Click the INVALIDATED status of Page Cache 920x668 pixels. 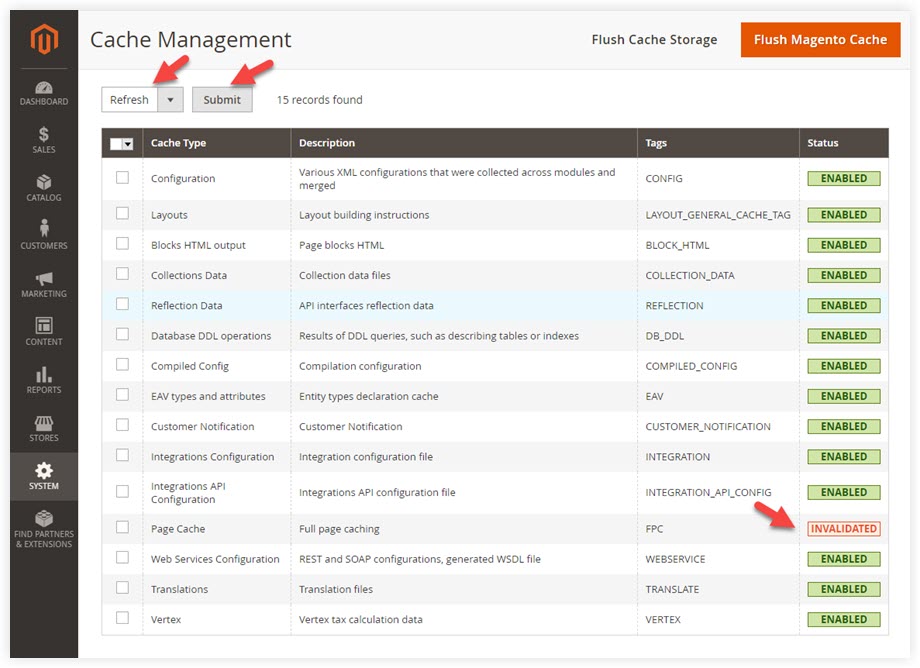click(x=844, y=529)
